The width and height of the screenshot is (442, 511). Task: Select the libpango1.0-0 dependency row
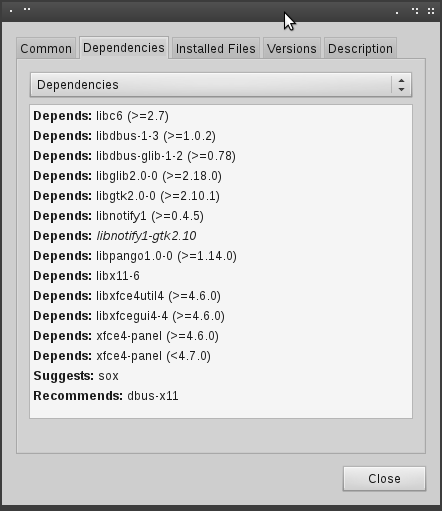(135, 256)
